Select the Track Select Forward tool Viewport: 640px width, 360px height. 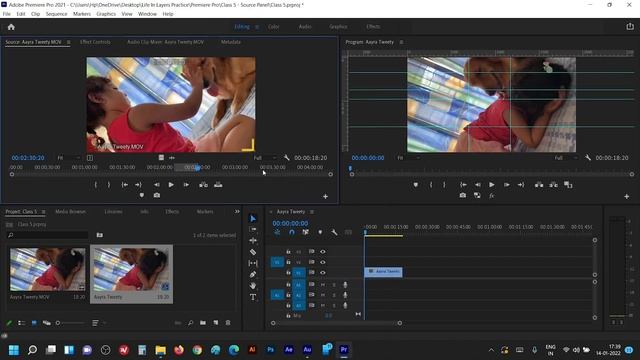click(253, 229)
